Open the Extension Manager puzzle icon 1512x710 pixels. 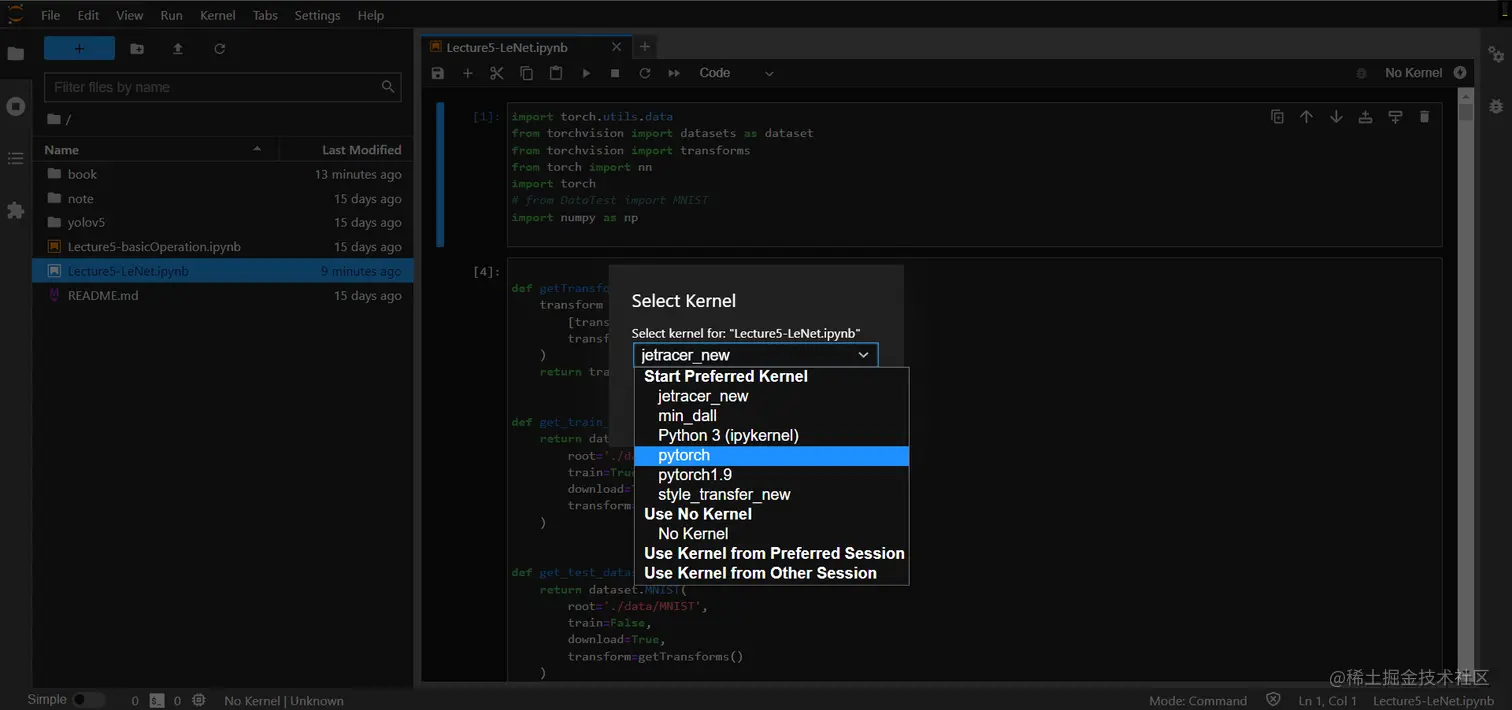(x=15, y=210)
